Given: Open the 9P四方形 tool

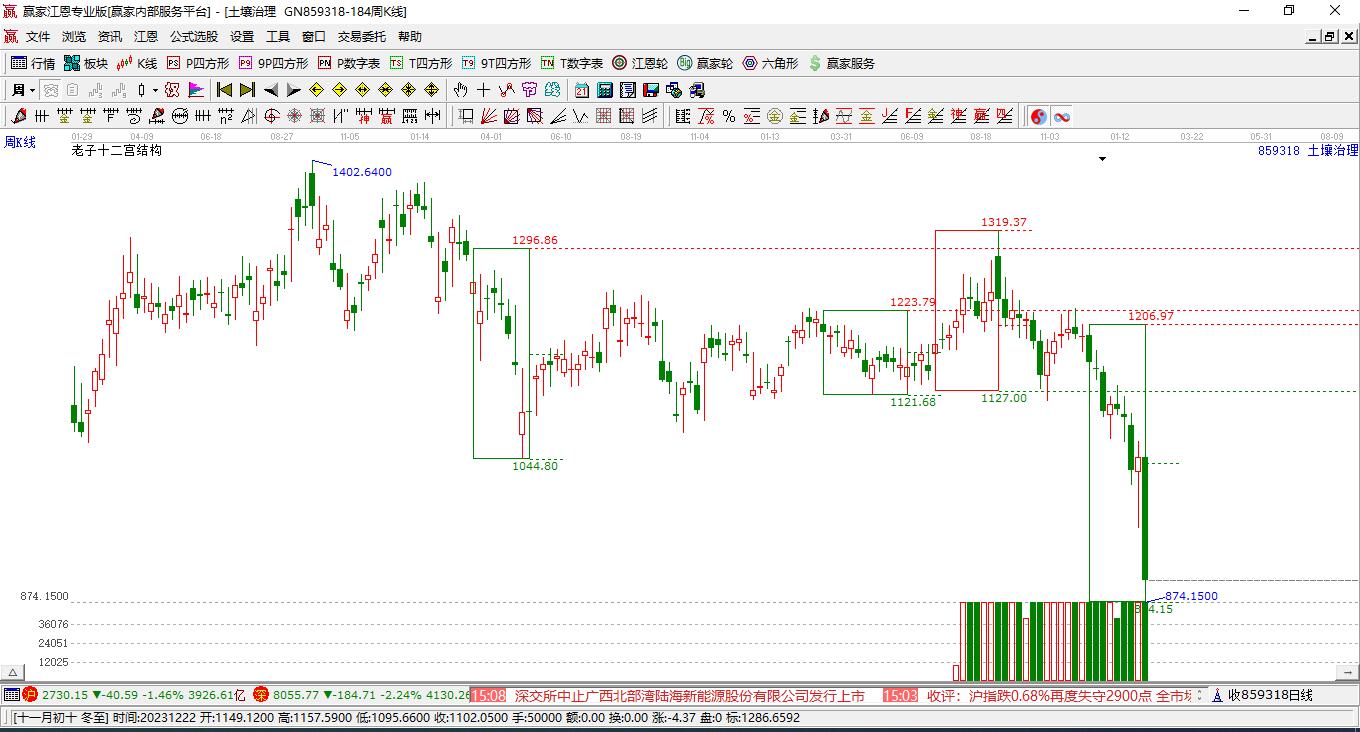Looking at the screenshot, I should [x=273, y=63].
